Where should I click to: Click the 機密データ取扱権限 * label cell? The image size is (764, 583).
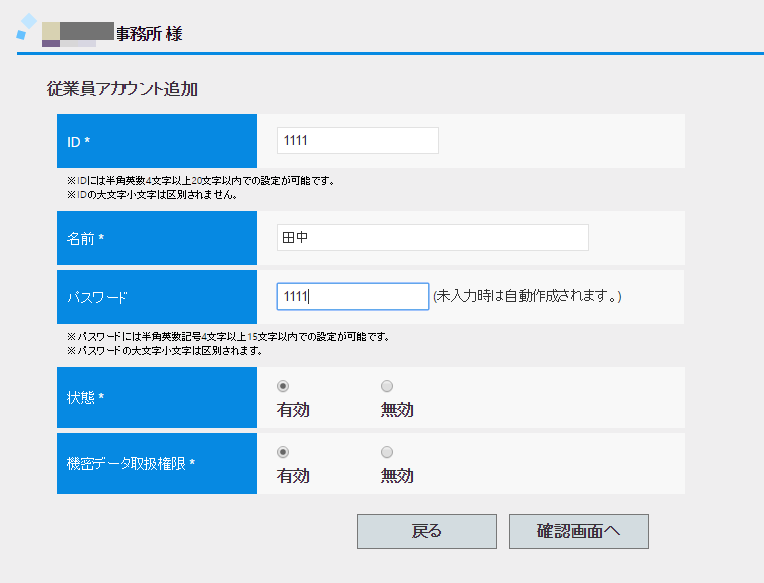[x=157, y=463]
